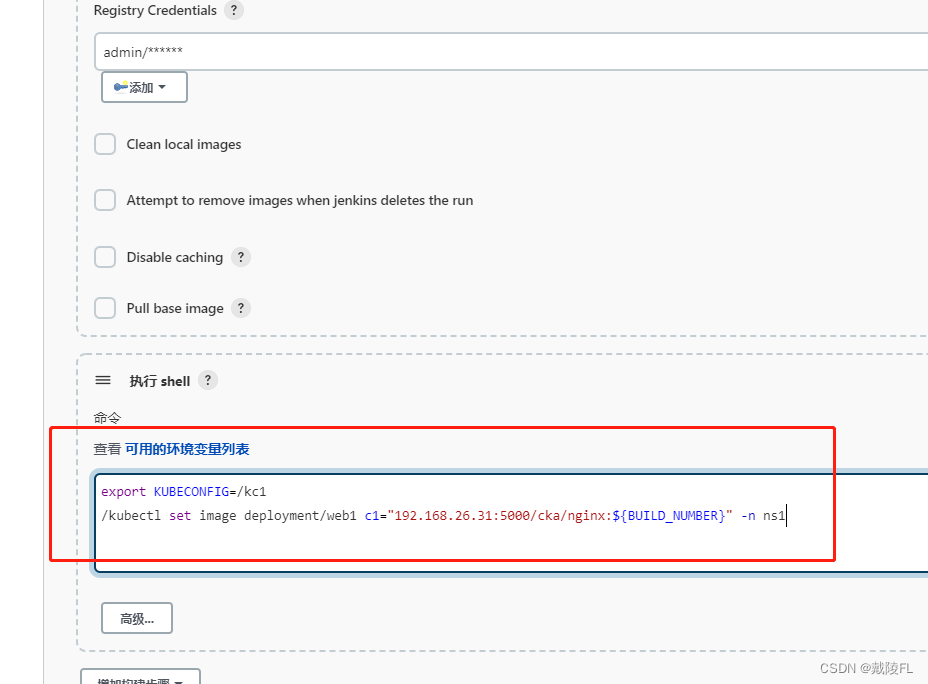Open the 添加 credentials dropdown button
Screen dimensions: 928x684
coord(144,87)
